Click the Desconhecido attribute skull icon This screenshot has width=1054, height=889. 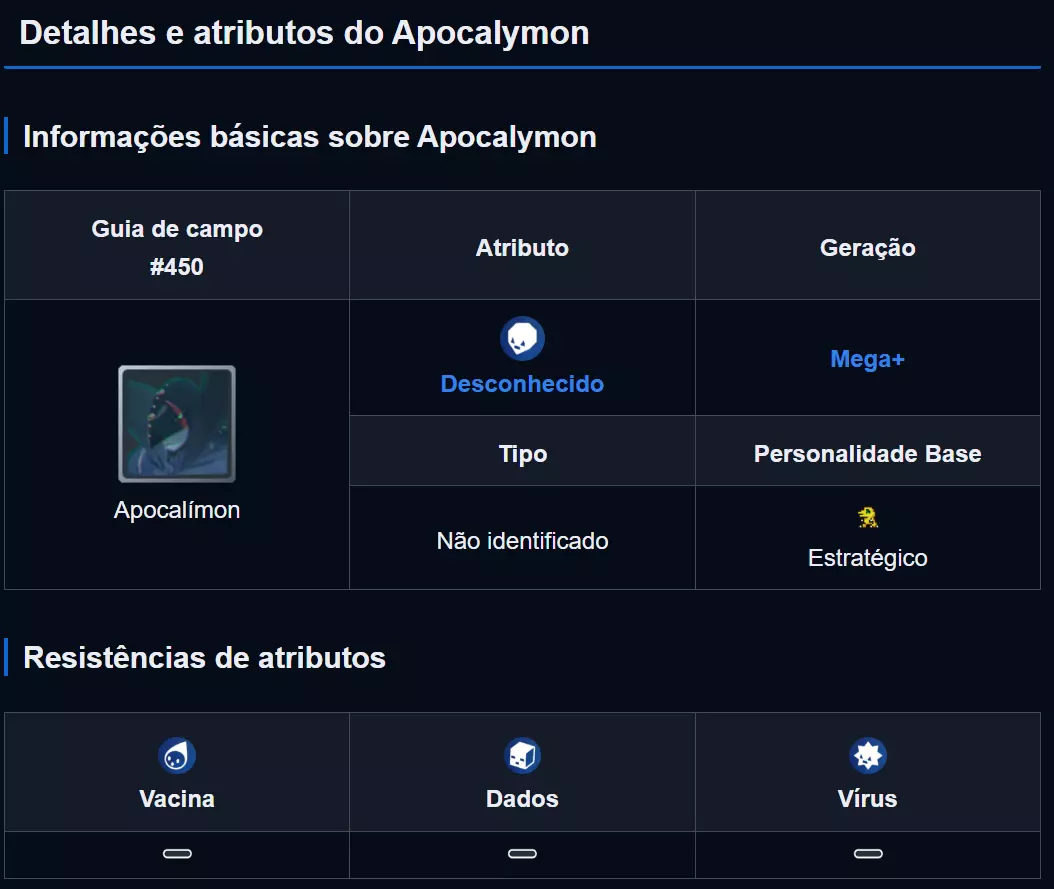522,339
